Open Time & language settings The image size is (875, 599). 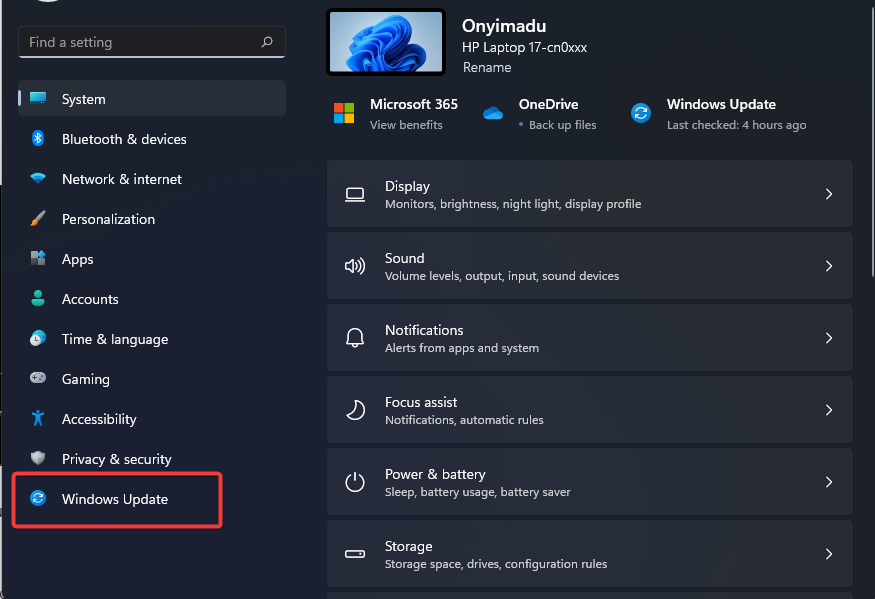[x=152, y=339]
